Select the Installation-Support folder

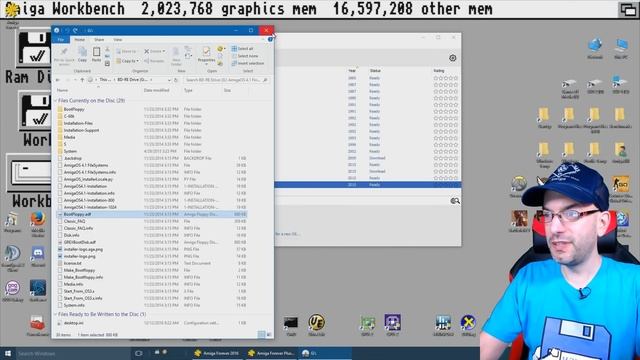tap(81, 130)
